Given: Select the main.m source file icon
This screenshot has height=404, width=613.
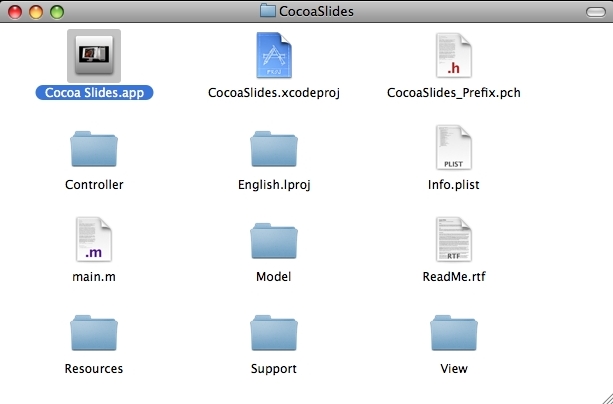Looking at the screenshot, I should 93,240.
